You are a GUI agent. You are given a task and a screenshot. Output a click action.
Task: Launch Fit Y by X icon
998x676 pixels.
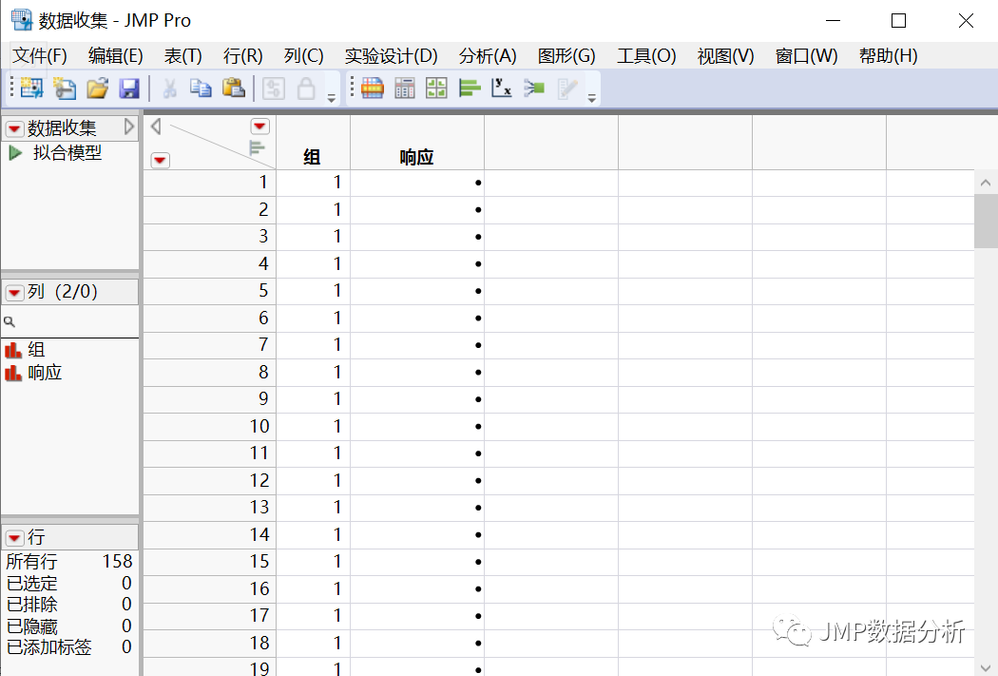502,88
